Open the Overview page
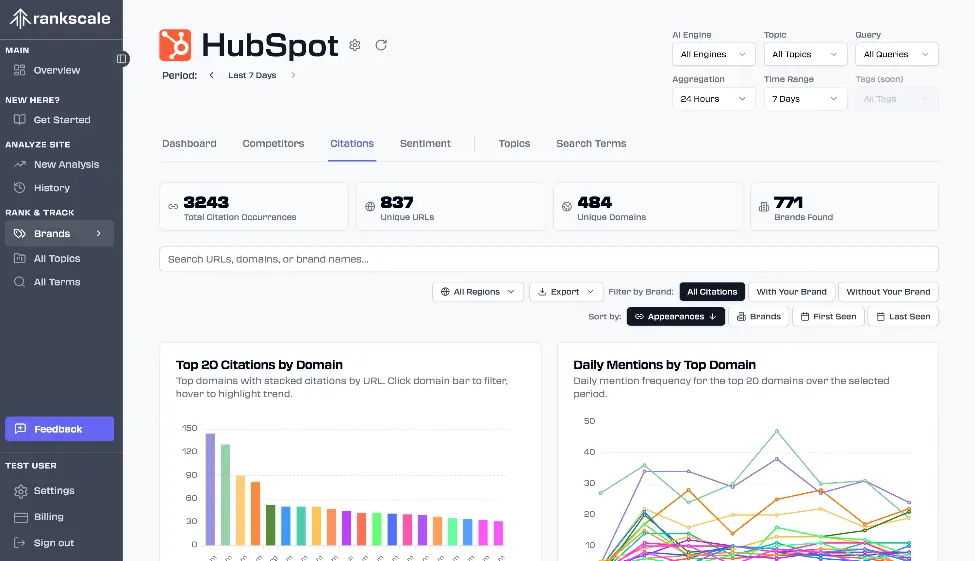Image resolution: width=975 pixels, height=561 pixels. pyautogui.click(x=59, y=70)
